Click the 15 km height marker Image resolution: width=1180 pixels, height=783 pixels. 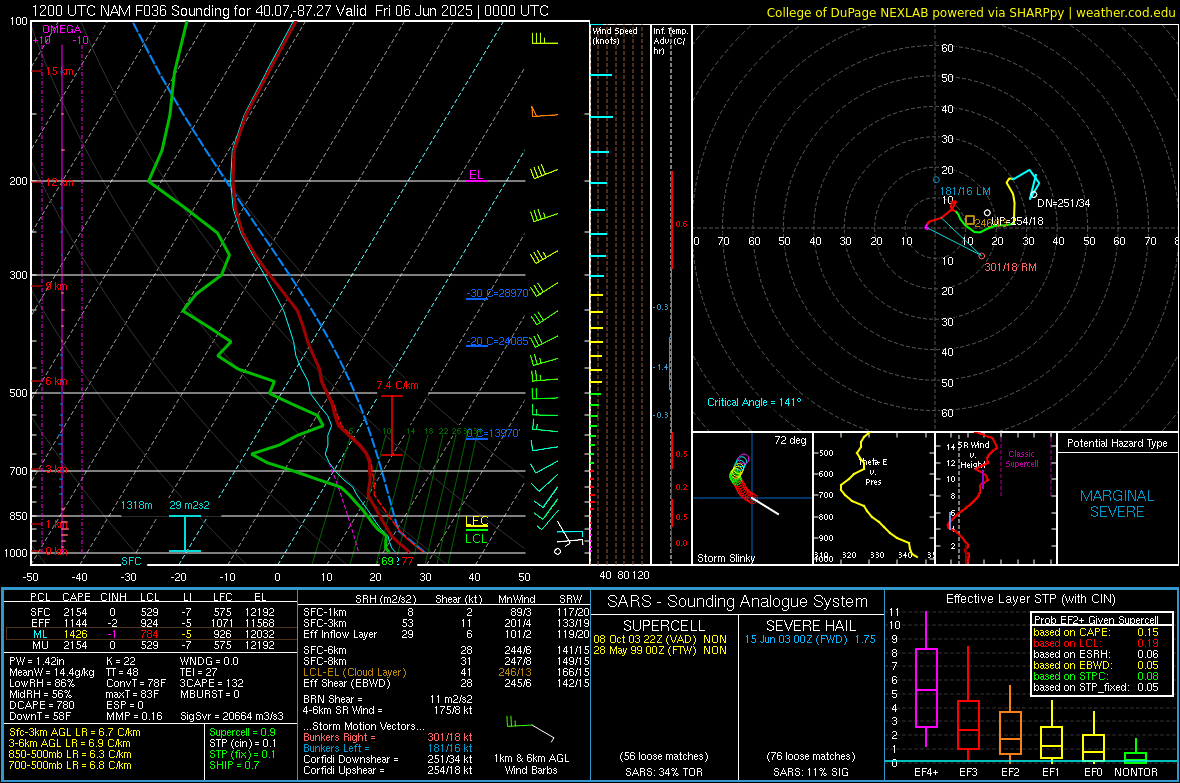59,72
